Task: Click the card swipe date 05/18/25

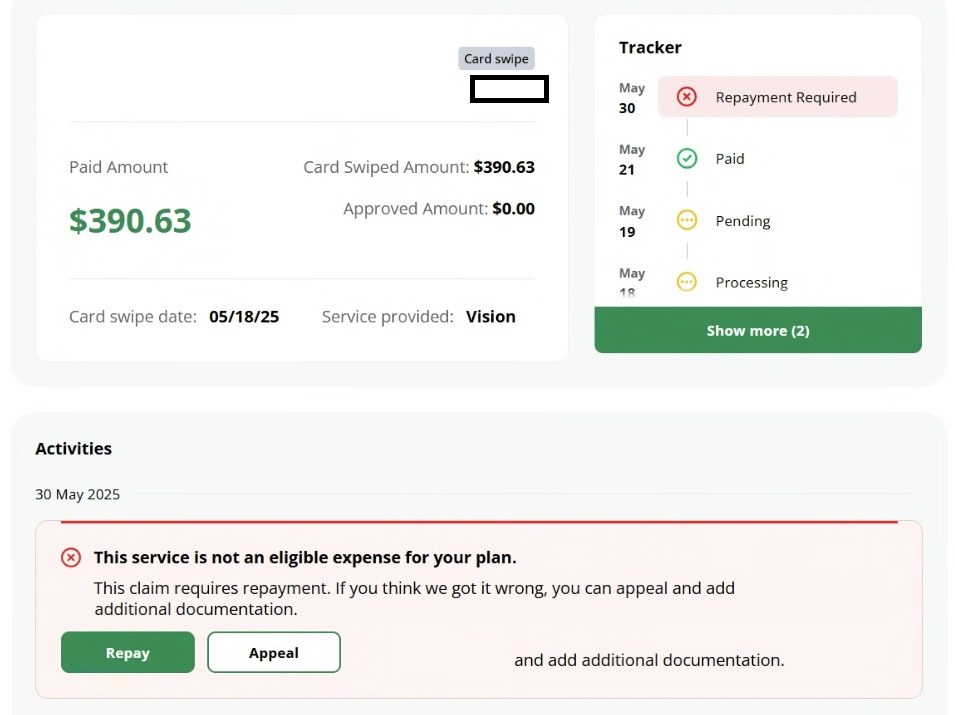Action: pyautogui.click(x=244, y=317)
